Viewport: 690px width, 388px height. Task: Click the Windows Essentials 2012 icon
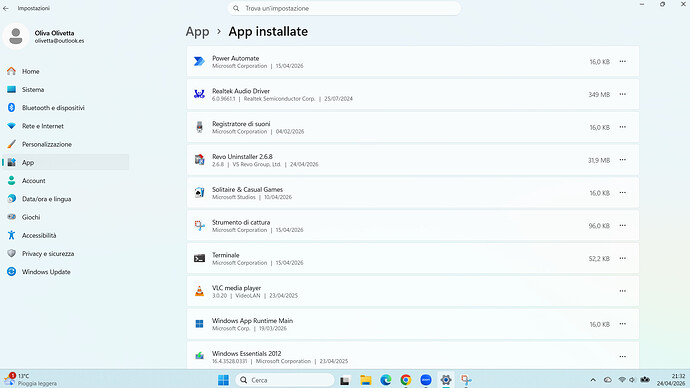pos(199,355)
